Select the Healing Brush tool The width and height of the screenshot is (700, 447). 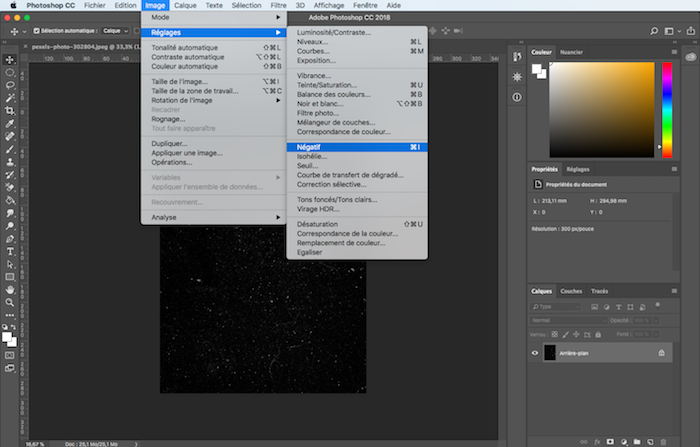pyautogui.click(x=10, y=136)
